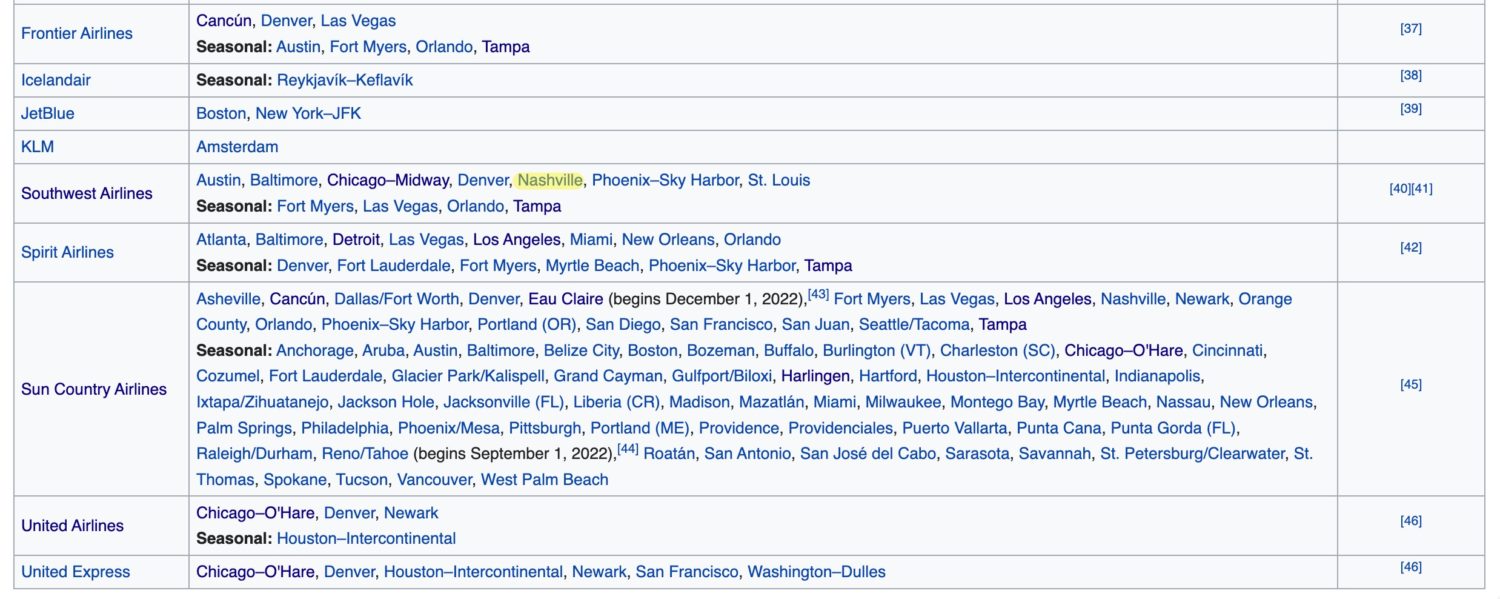Open the Reykjavík–Keflavík link for Icelandair

tap(347, 79)
